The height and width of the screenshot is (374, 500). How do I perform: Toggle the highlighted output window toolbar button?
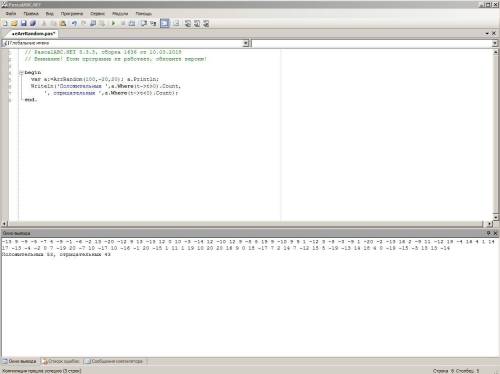click(165, 23)
